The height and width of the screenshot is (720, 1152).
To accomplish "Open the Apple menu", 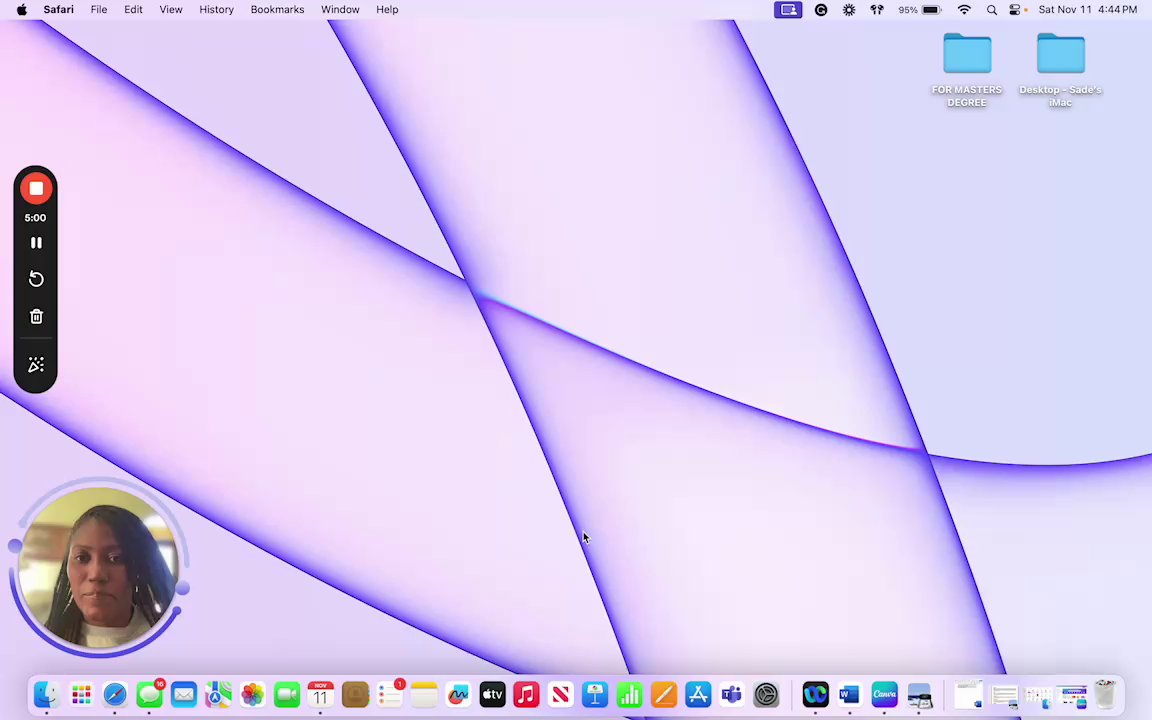I will 22,10.
